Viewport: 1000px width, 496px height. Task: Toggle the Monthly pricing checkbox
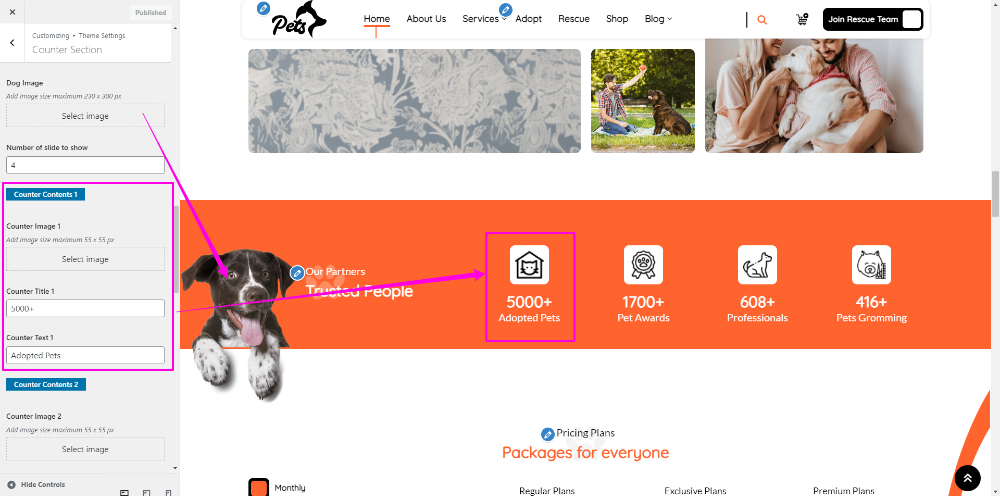(x=258, y=488)
